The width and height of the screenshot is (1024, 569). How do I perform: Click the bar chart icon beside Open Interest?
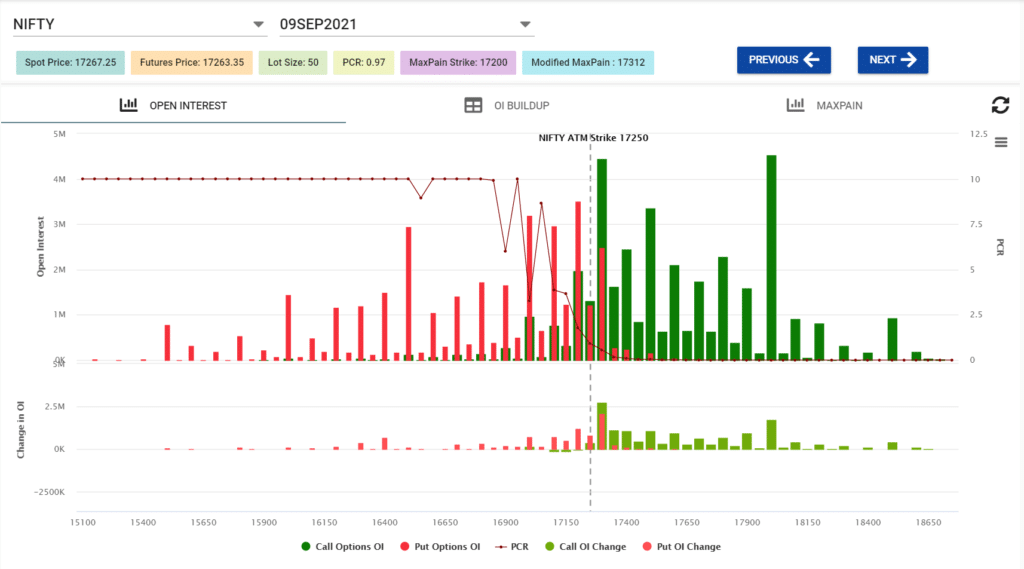pos(128,105)
